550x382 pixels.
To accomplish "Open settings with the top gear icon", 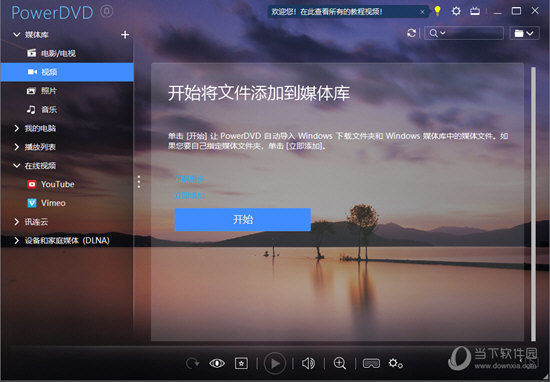I will pos(456,11).
